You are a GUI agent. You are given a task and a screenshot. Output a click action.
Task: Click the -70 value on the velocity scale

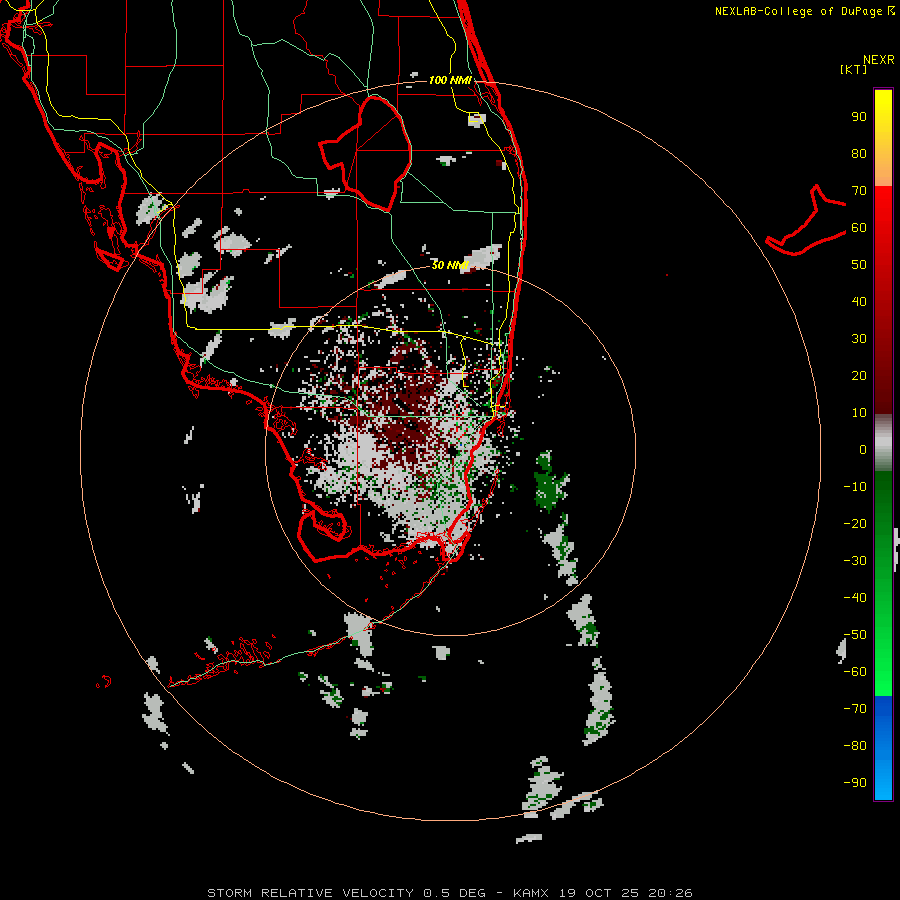coord(855,709)
